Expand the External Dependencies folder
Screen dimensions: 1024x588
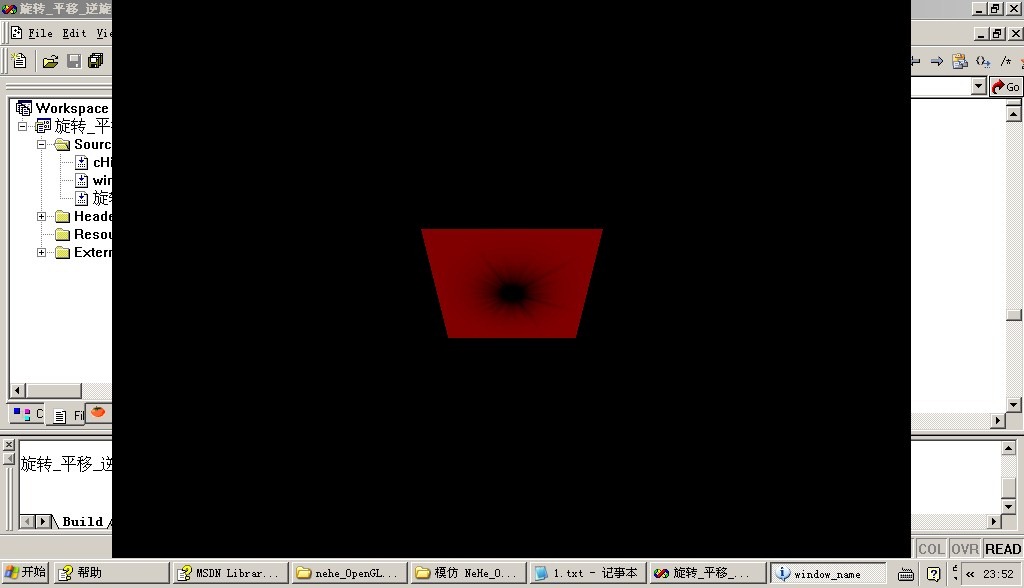tap(41, 252)
